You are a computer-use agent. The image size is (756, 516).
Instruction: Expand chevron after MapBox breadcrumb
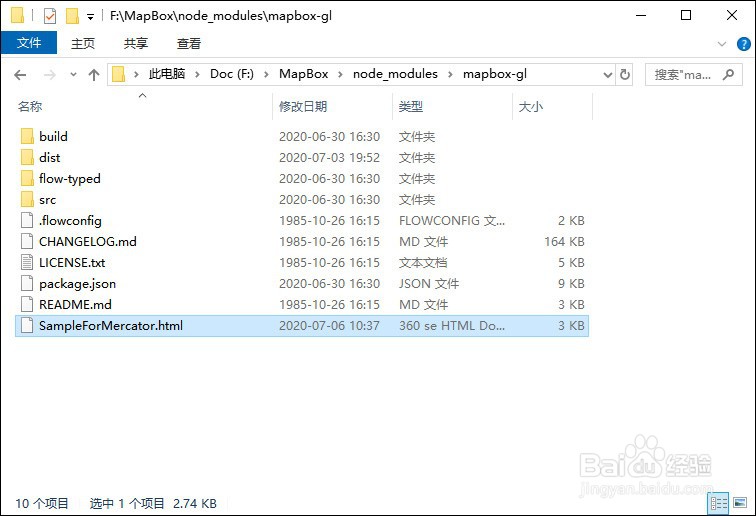[340, 75]
